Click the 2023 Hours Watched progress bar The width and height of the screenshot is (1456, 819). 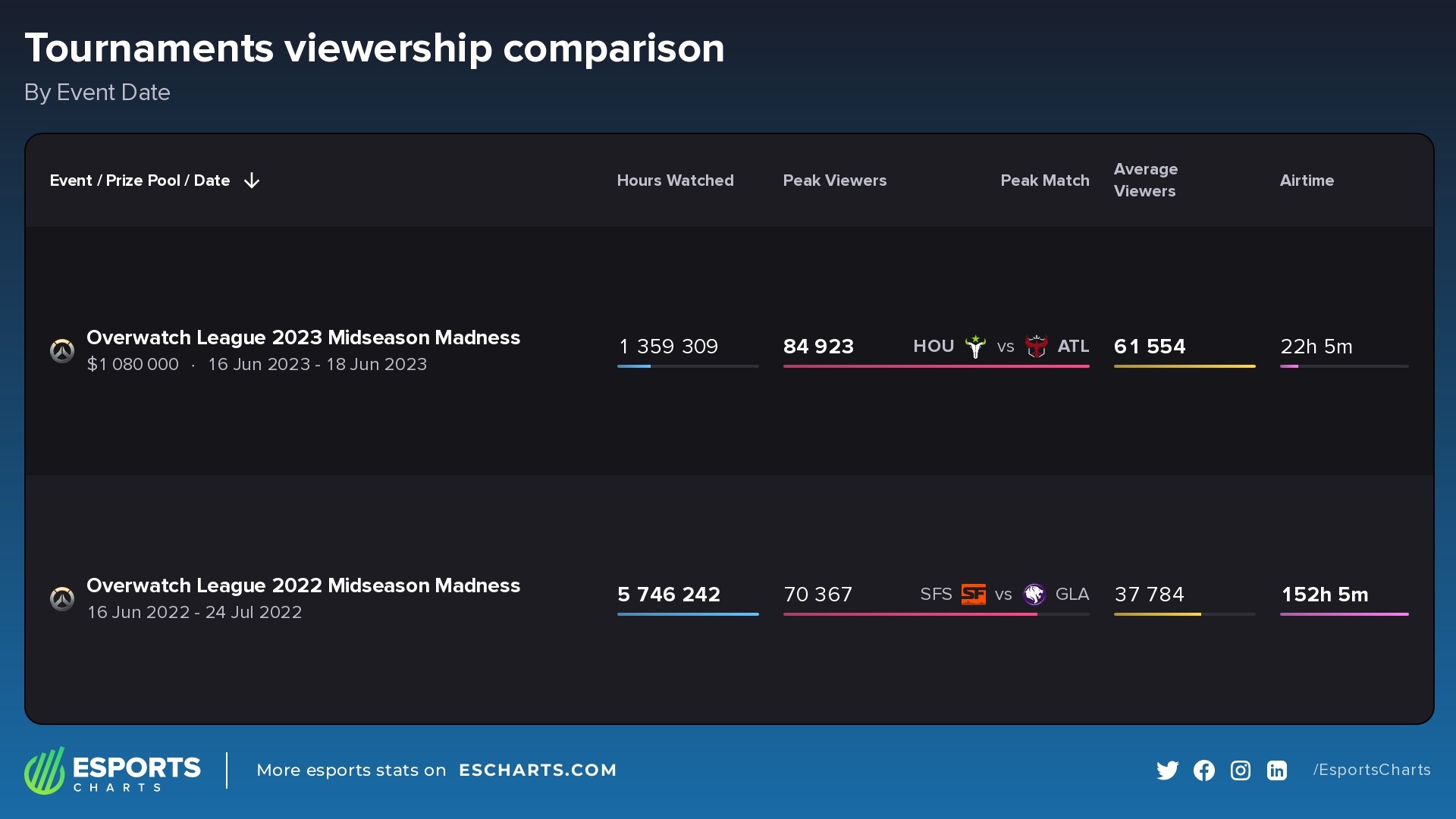coord(688,366)
